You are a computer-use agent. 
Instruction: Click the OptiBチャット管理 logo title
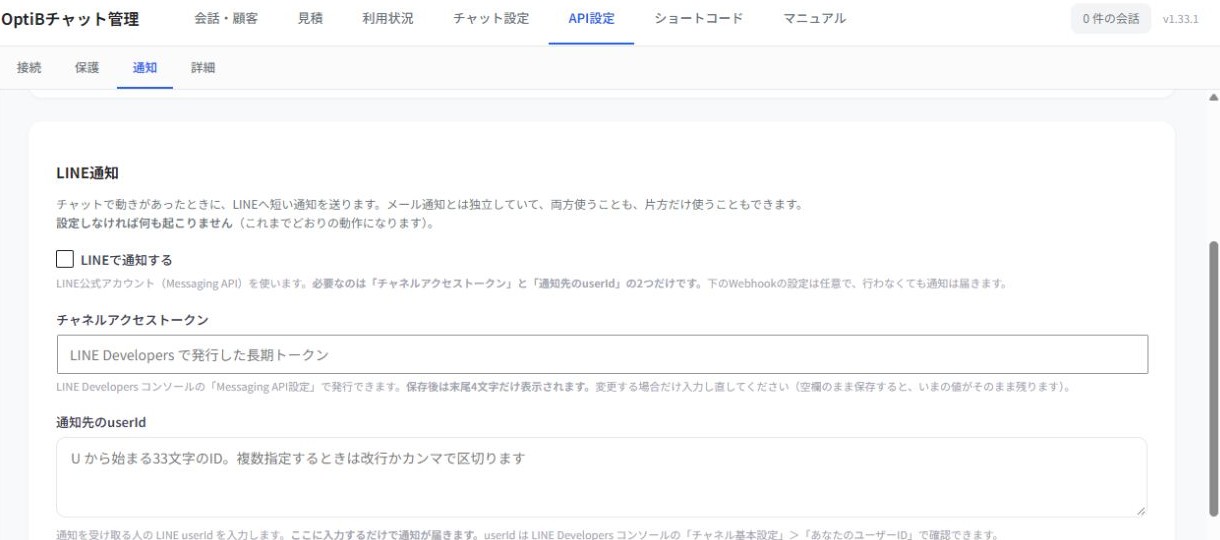(x=70, y=19)
